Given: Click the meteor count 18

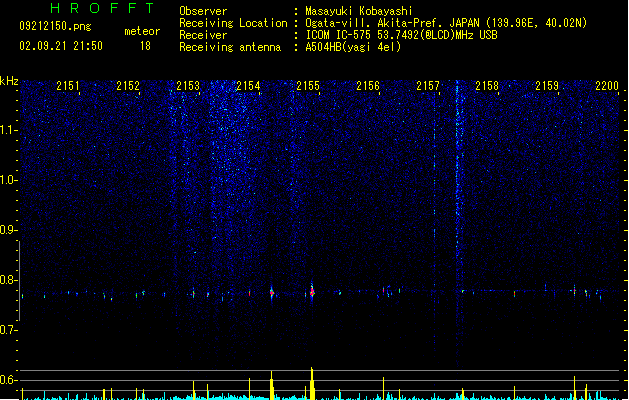Looking at the screenshot, I should [145, 46].
